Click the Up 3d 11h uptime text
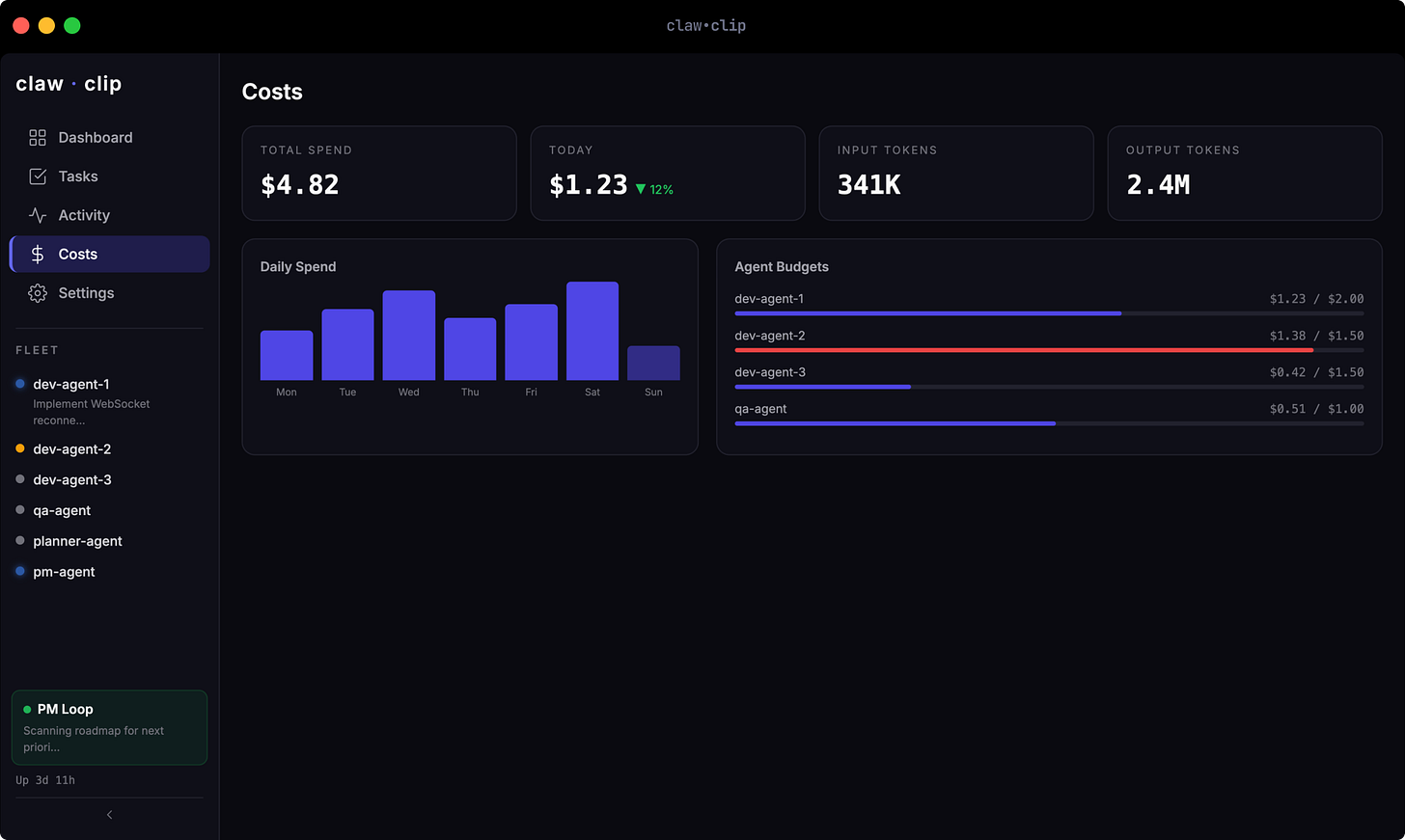Screen dimensions: 1405x840 point(45,780)
